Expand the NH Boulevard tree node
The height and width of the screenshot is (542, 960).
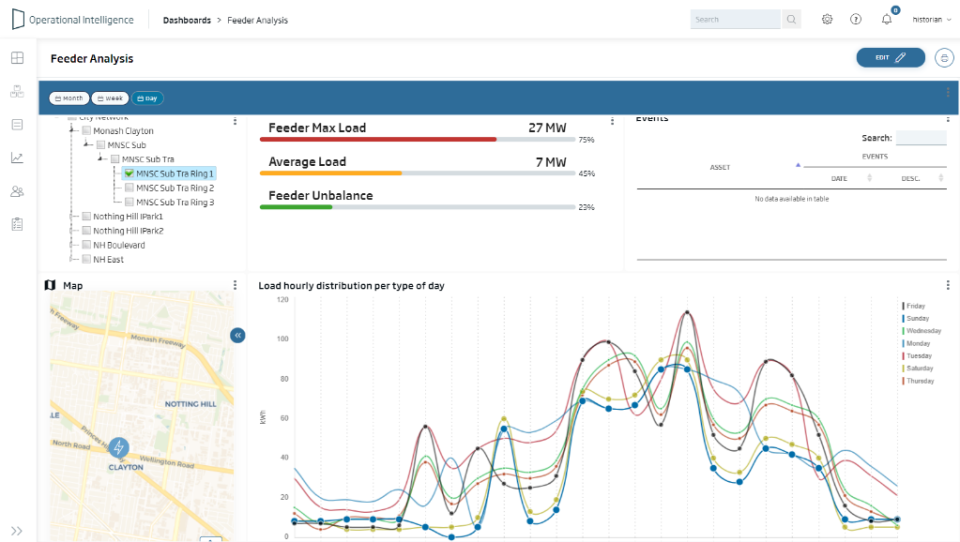tap(72, 244)
